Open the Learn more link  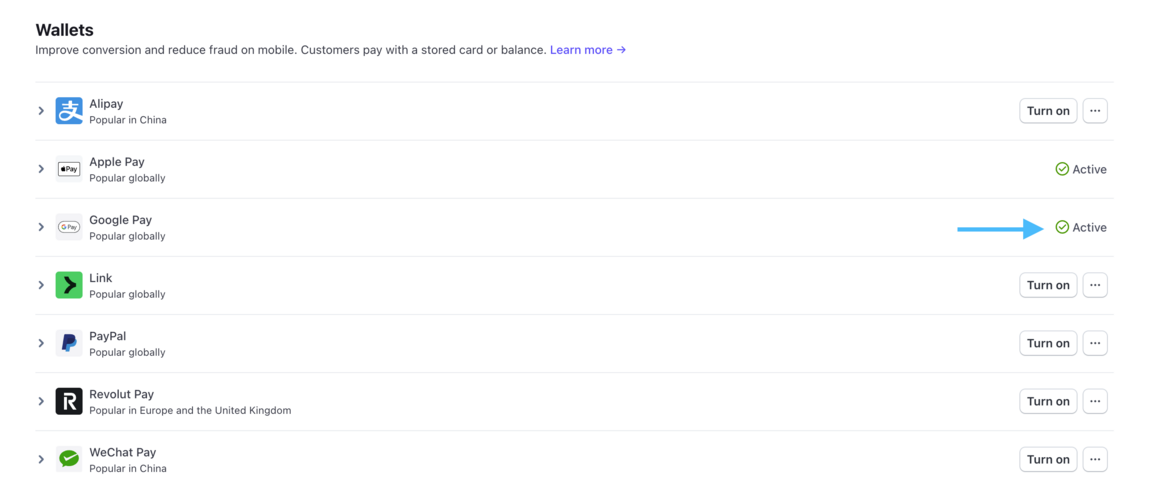coord(587,50)
